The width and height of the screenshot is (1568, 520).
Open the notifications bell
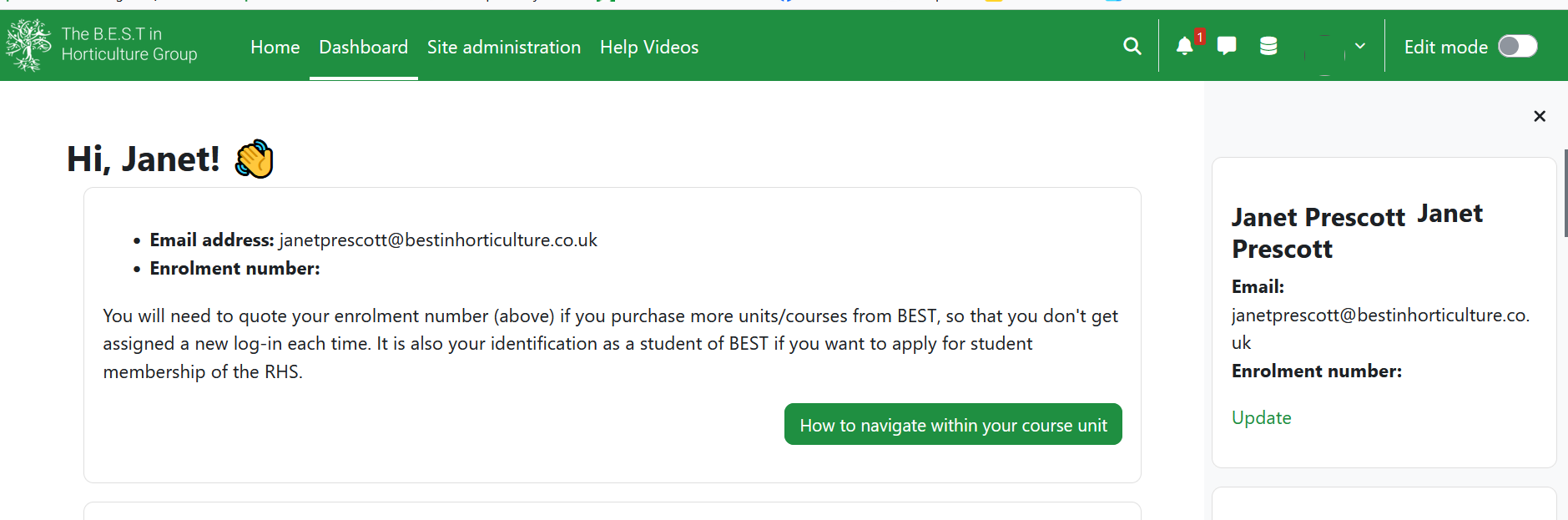coord(1184,46)
